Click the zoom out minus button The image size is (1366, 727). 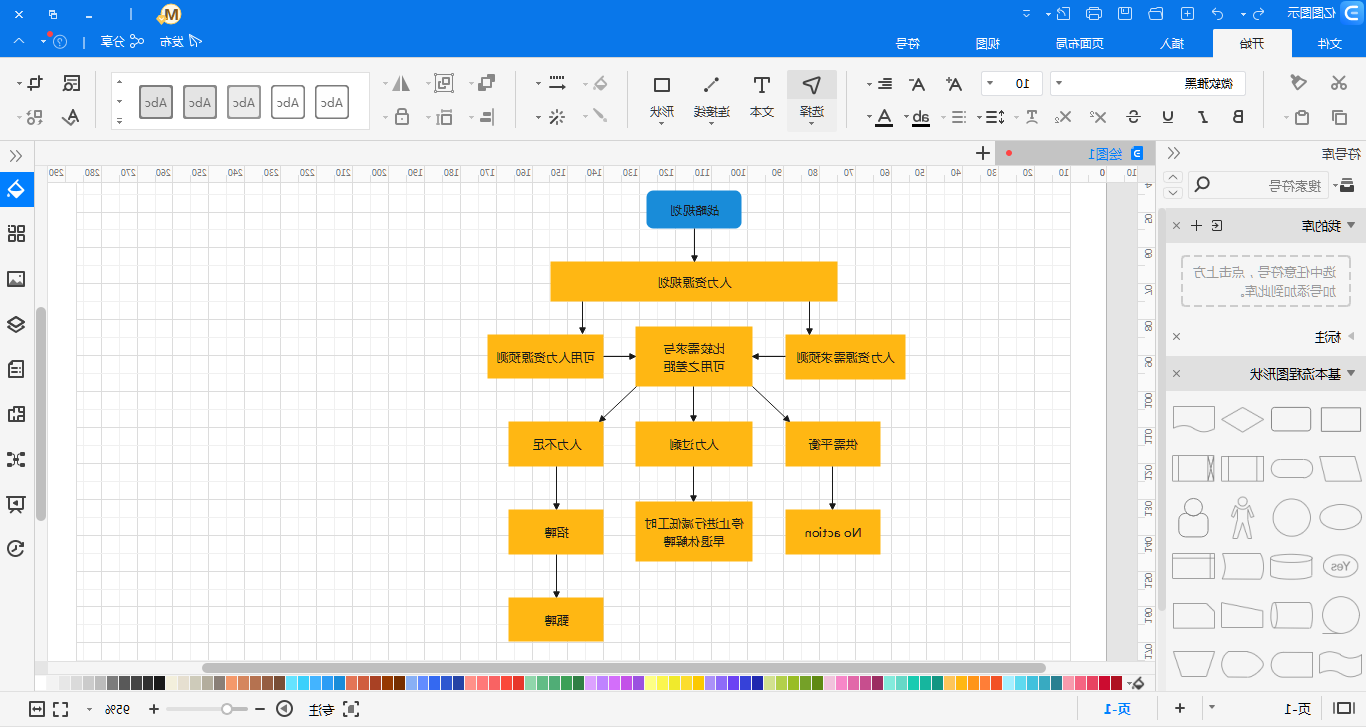tap(260, 709)
